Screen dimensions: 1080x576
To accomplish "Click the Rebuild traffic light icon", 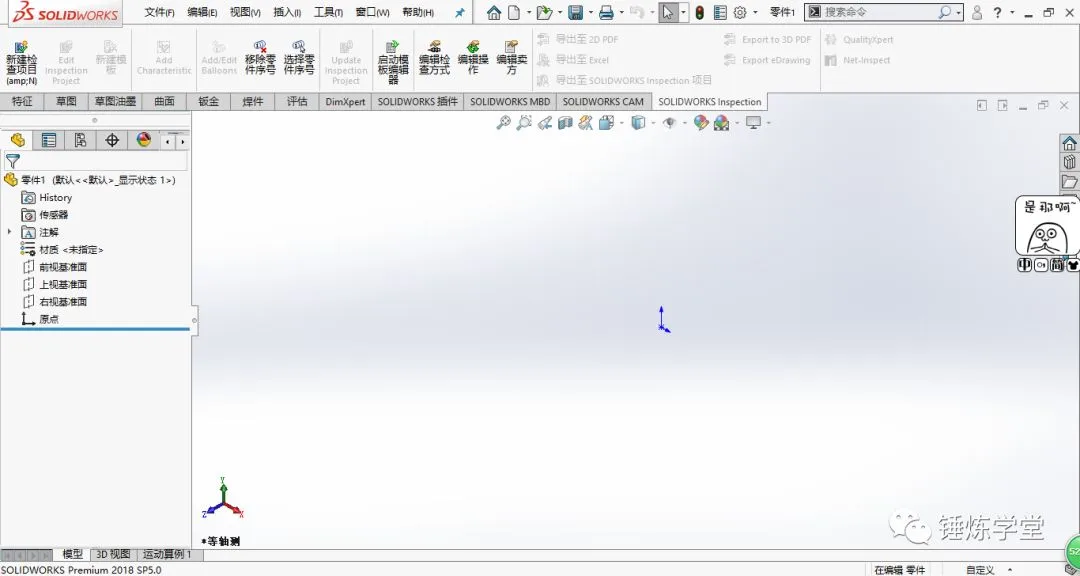I will coord(699,12).
